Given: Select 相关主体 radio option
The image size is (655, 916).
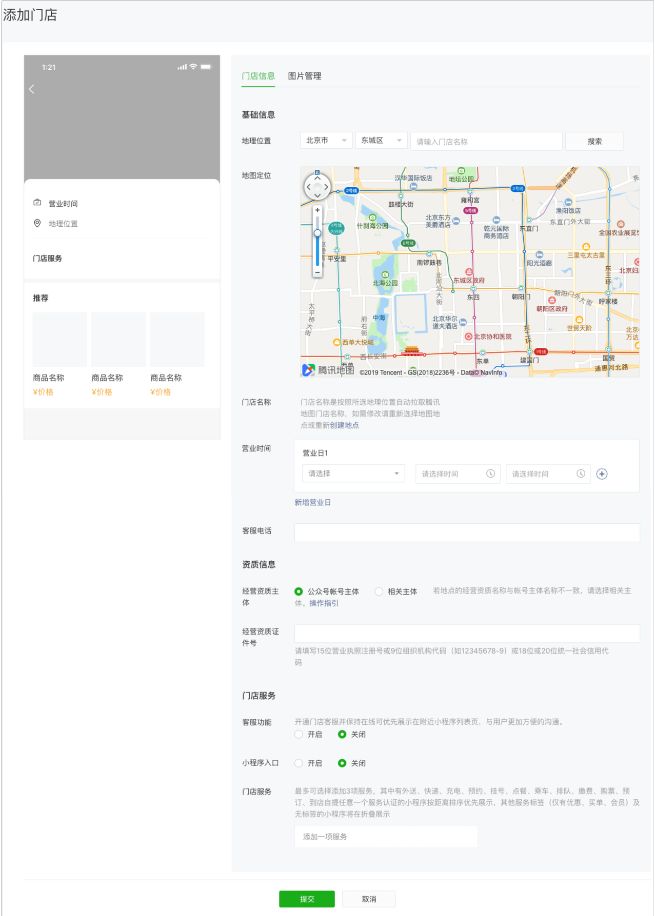Looking at the screenshot, I should point(379,591).
